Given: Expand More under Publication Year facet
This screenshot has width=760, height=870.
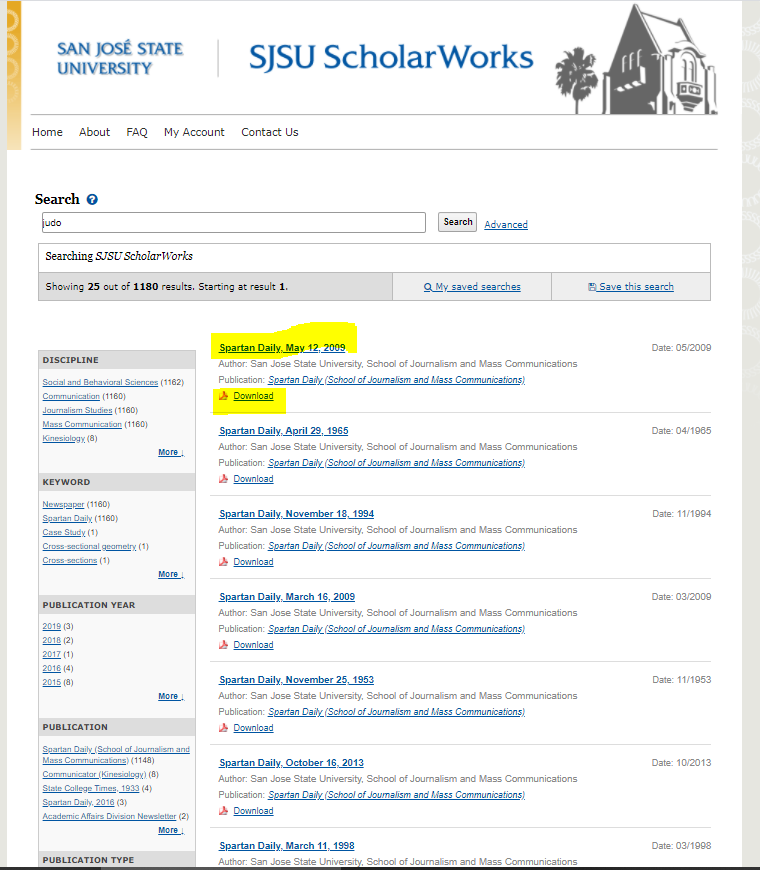Looking at the screenshot, I should click(170, 696).
